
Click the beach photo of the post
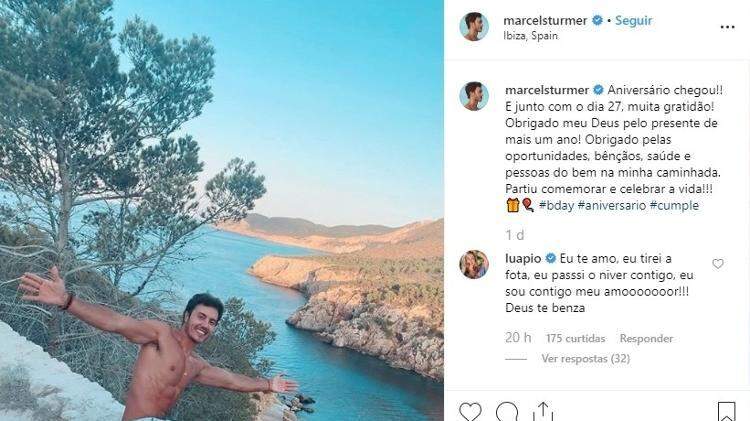221,210
